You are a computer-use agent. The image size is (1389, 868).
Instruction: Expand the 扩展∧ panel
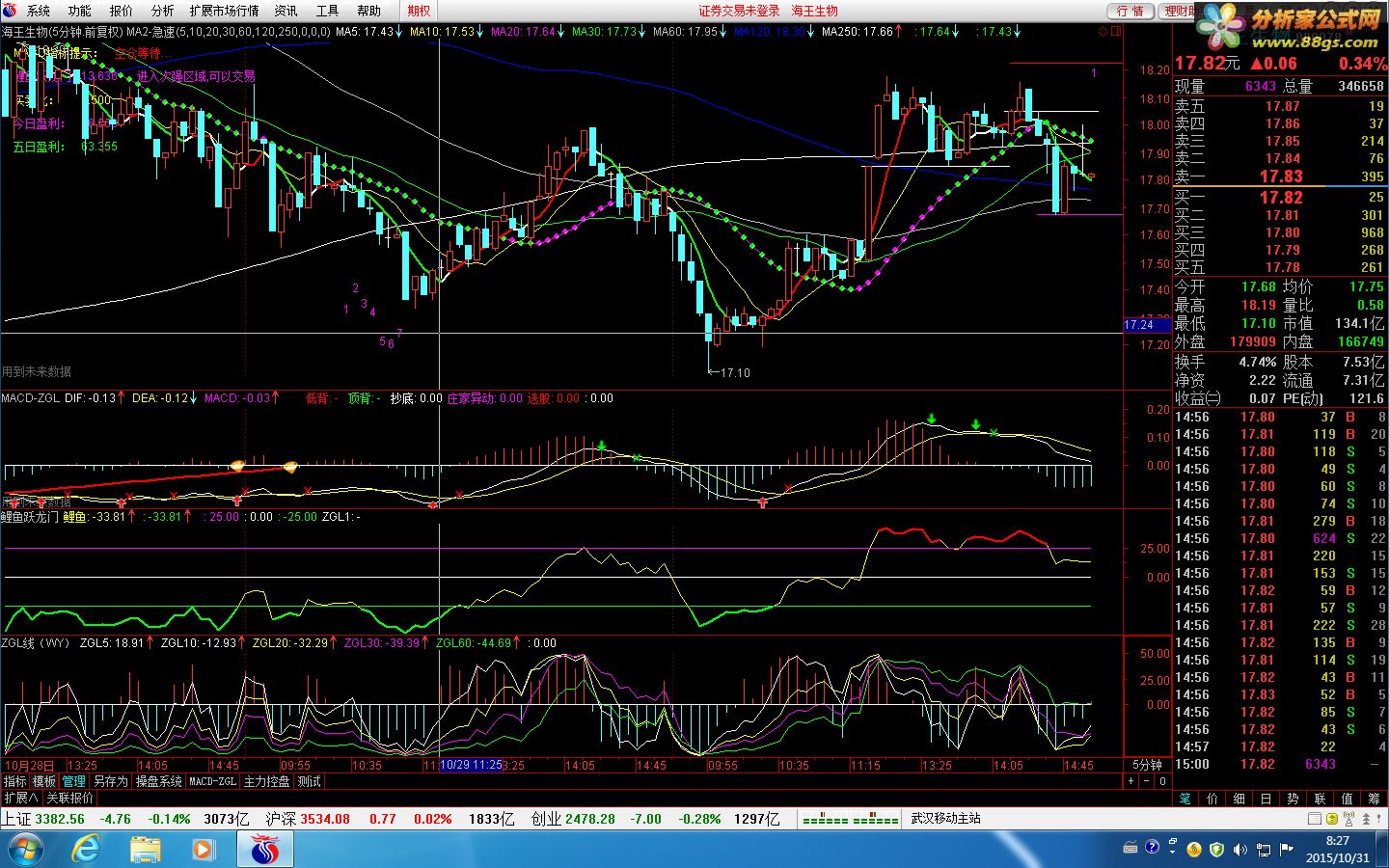point(22,799)
